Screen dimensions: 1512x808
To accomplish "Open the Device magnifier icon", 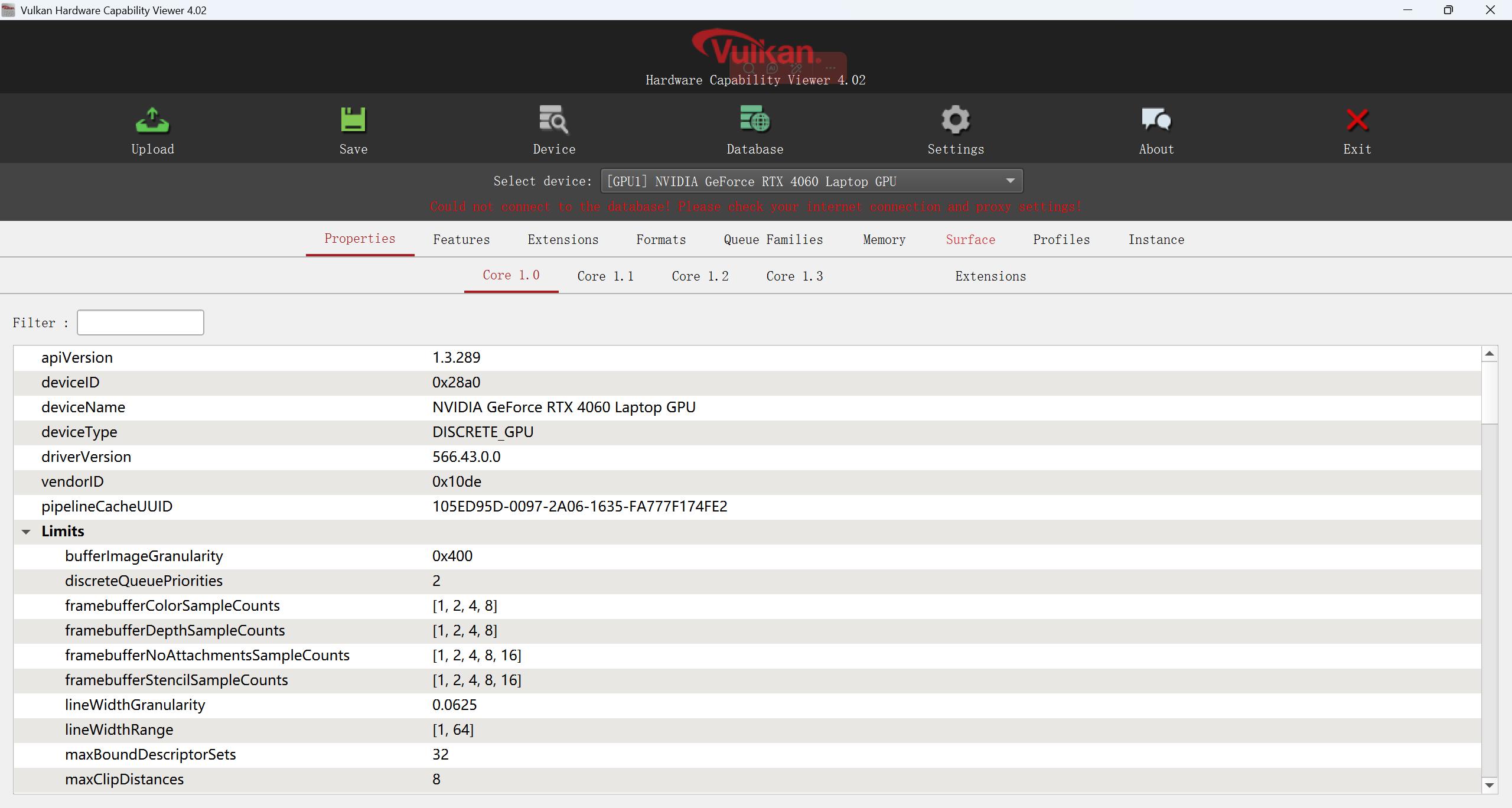I will (553, 120).
